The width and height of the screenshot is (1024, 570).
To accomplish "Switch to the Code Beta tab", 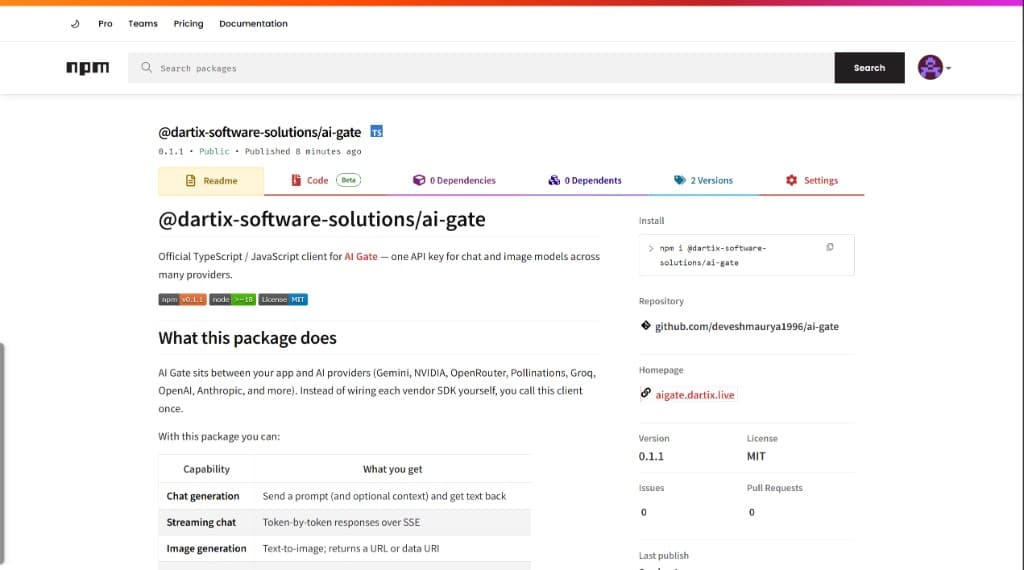I will point(325,180).
